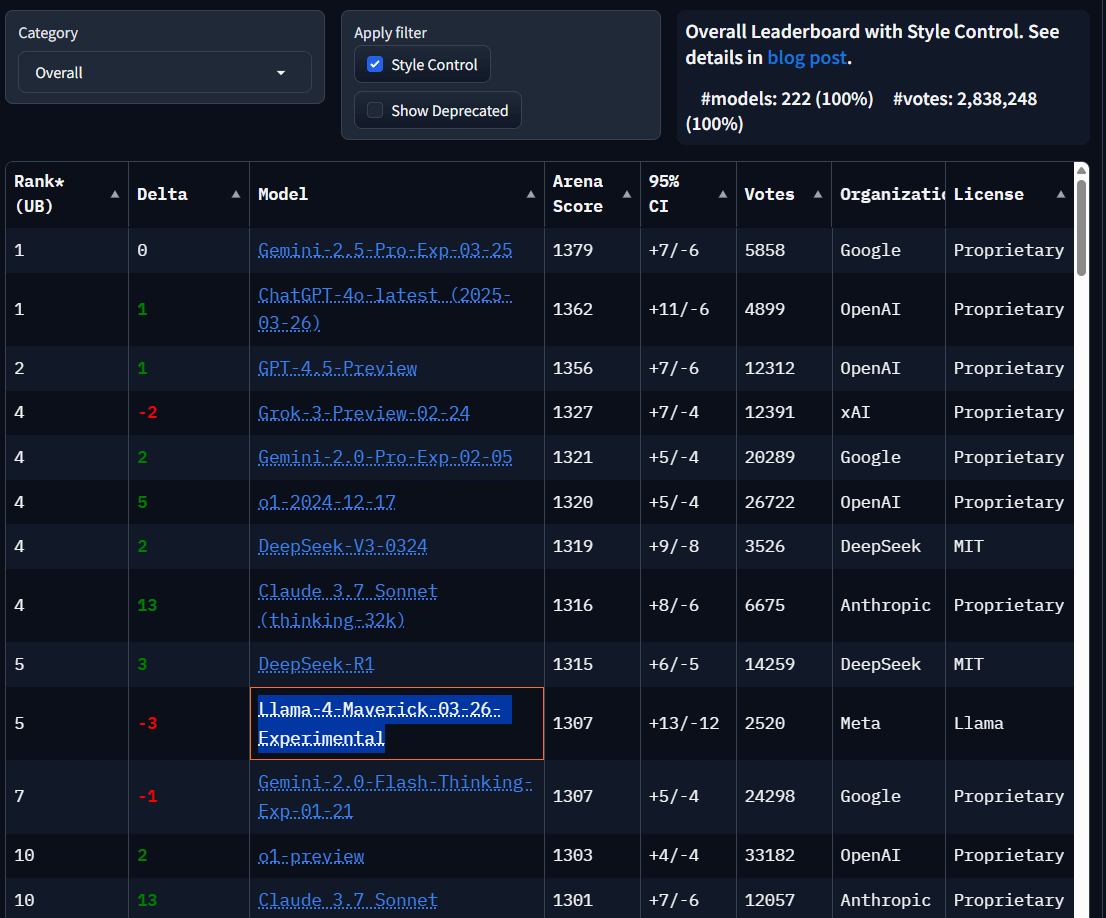1106x918 pixels.
Task: Click Arena Score column sort arrows
Action: 627,194
